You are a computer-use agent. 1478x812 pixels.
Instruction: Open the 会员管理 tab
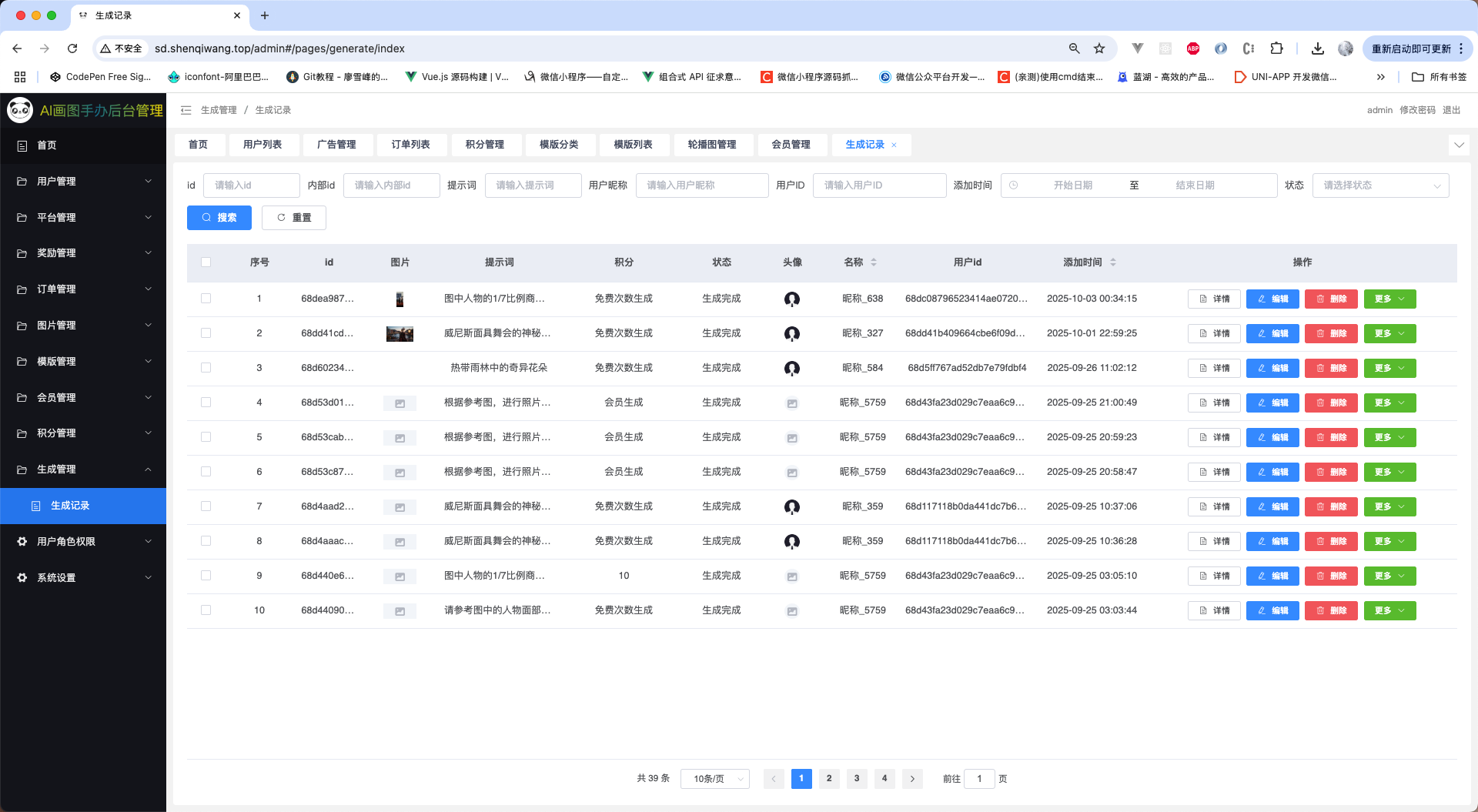pyautogui.click(x=791, y=145)
